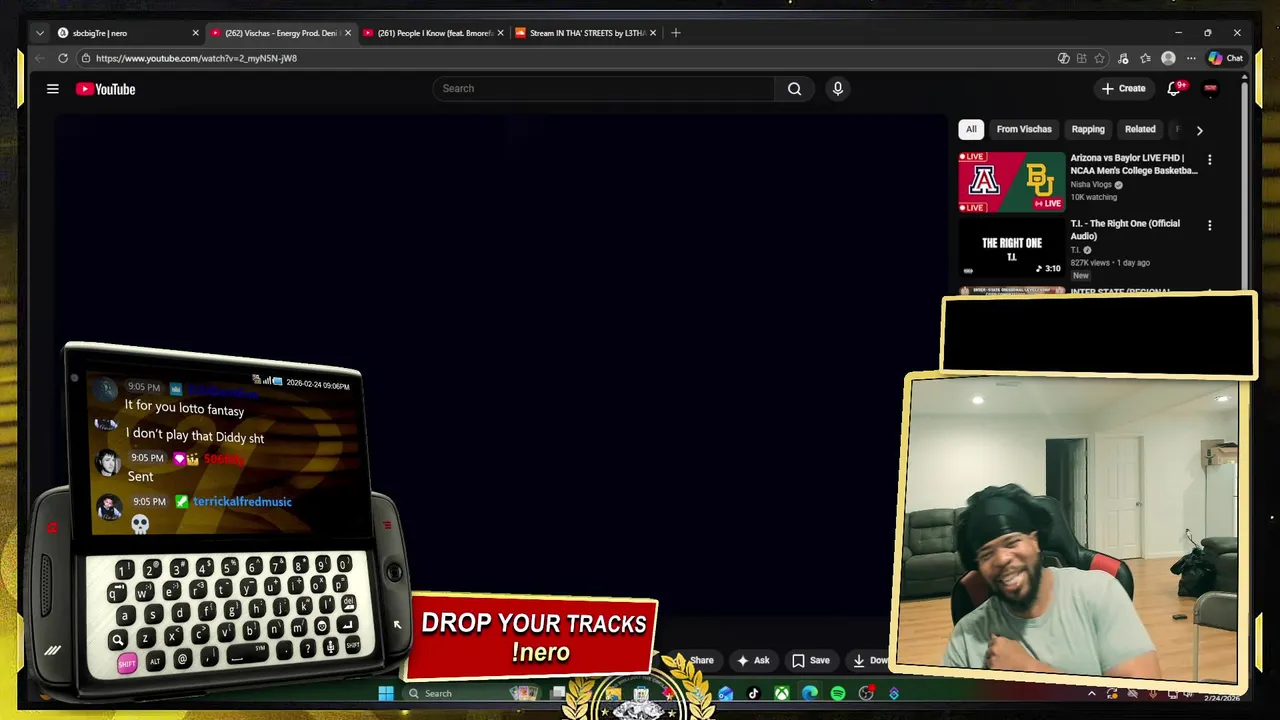1280x720 pixels.
Task: Save the video to a playlist
Action: click(x=811, y=660)
